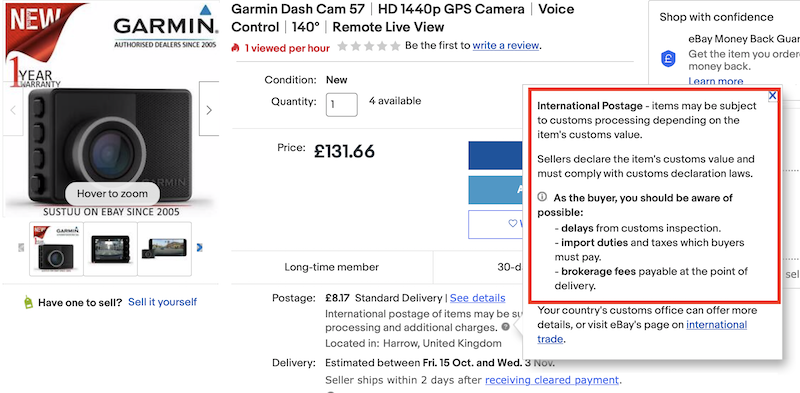Screen dimensions: 800x393
Task: Show previous product image arrow
Action: tap(13, 109)
